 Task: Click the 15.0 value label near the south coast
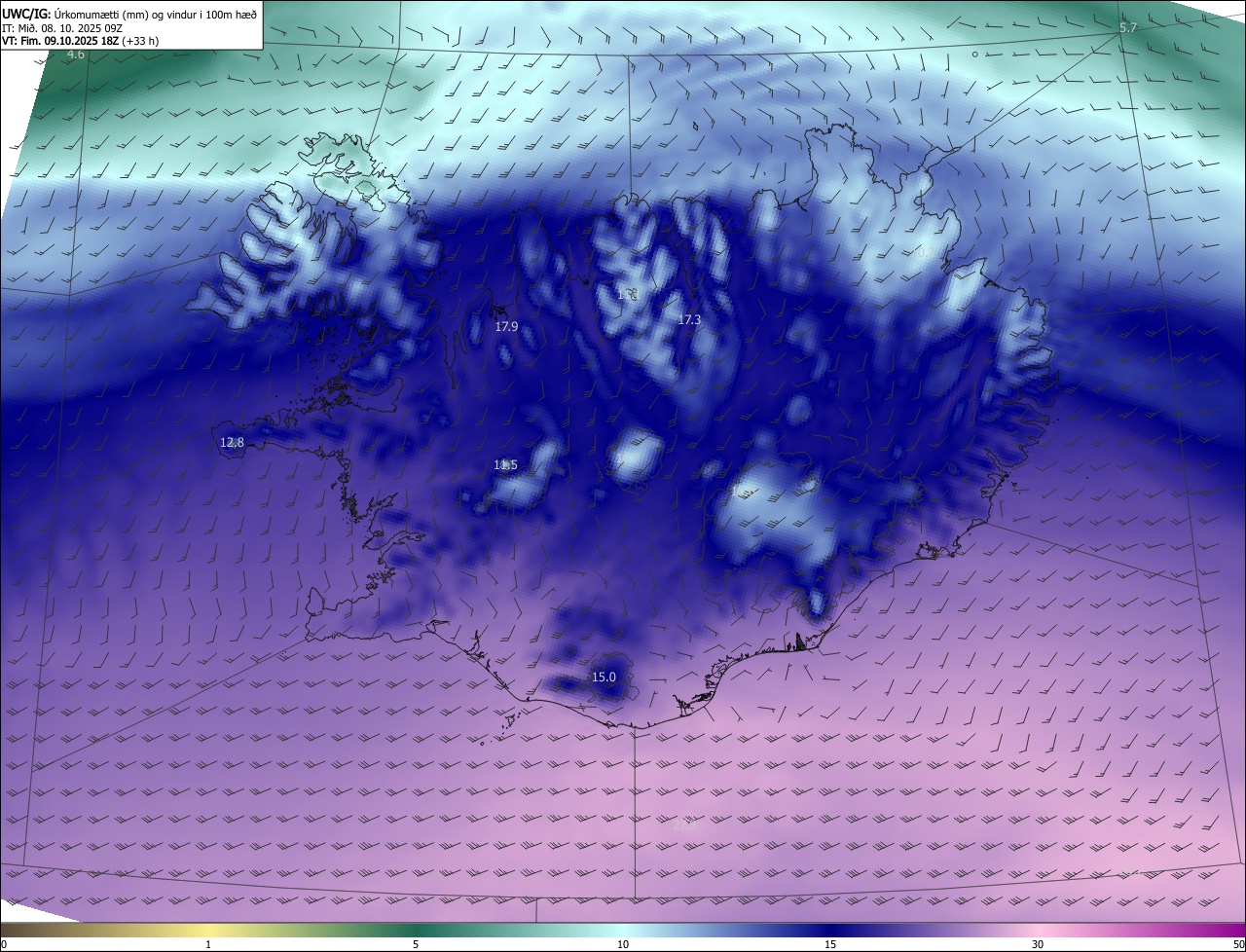(604, 677)
